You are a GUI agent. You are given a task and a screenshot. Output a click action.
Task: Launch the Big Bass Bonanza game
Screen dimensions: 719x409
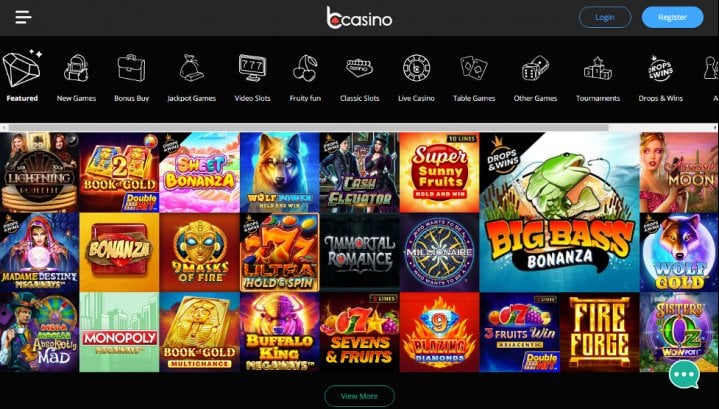click(559, 212)
